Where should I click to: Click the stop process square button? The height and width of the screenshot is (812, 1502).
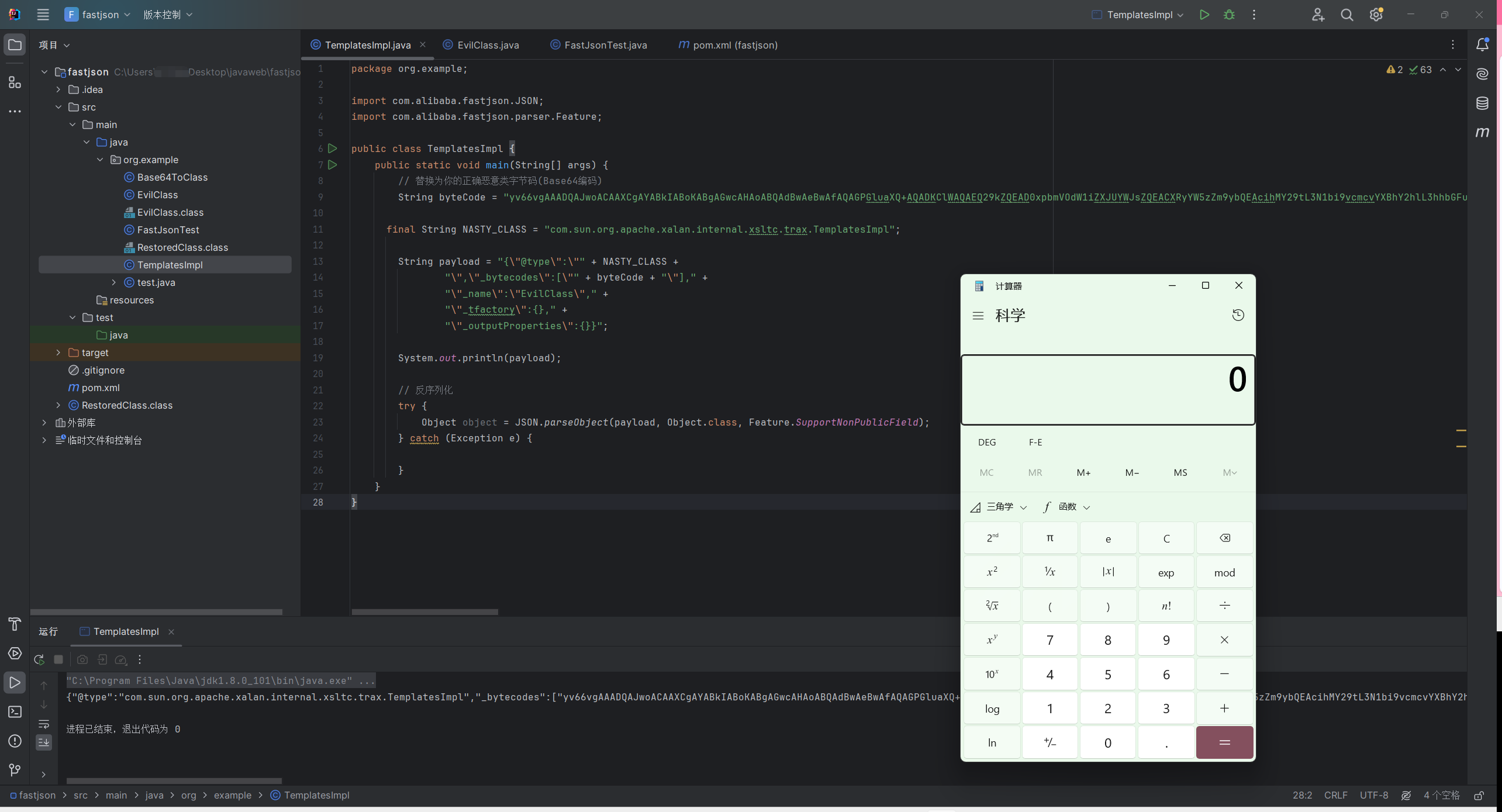click(x=58, y=659)
